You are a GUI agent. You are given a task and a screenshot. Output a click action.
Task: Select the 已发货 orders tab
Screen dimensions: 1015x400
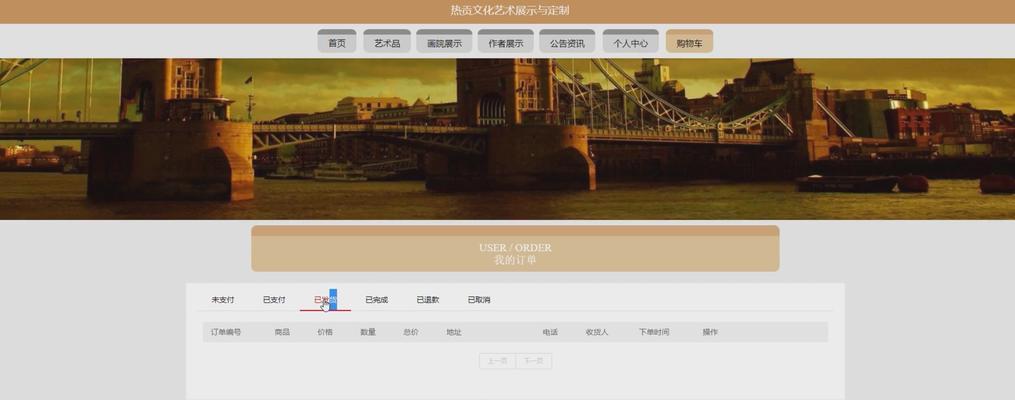pos(326,300)
